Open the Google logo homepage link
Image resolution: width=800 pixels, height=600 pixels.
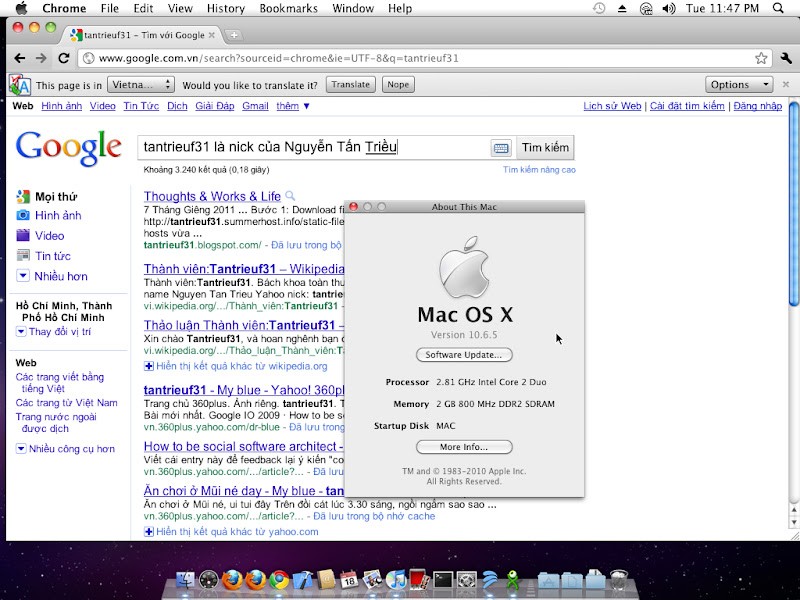(68, 148)
